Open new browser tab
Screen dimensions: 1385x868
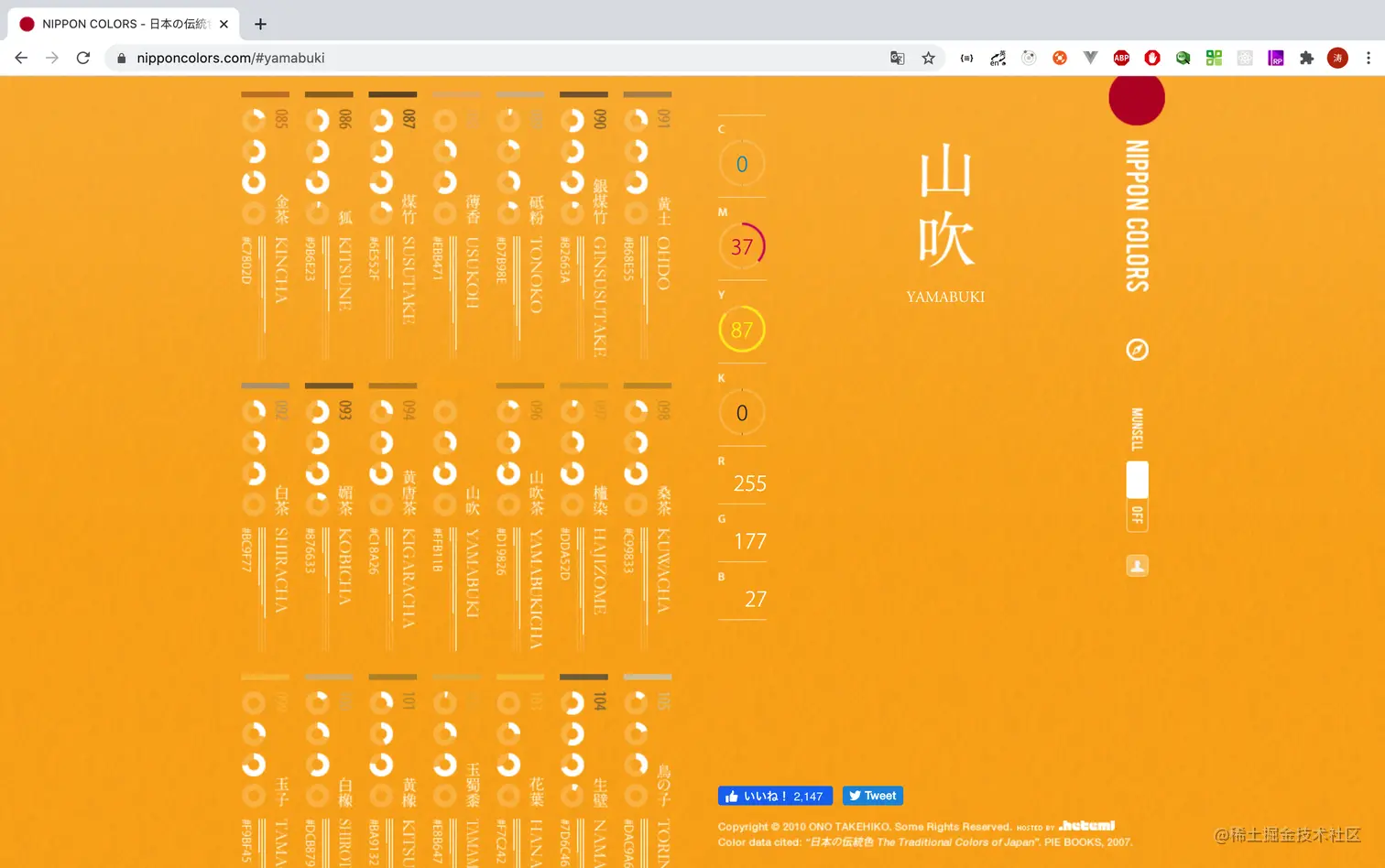260,24
